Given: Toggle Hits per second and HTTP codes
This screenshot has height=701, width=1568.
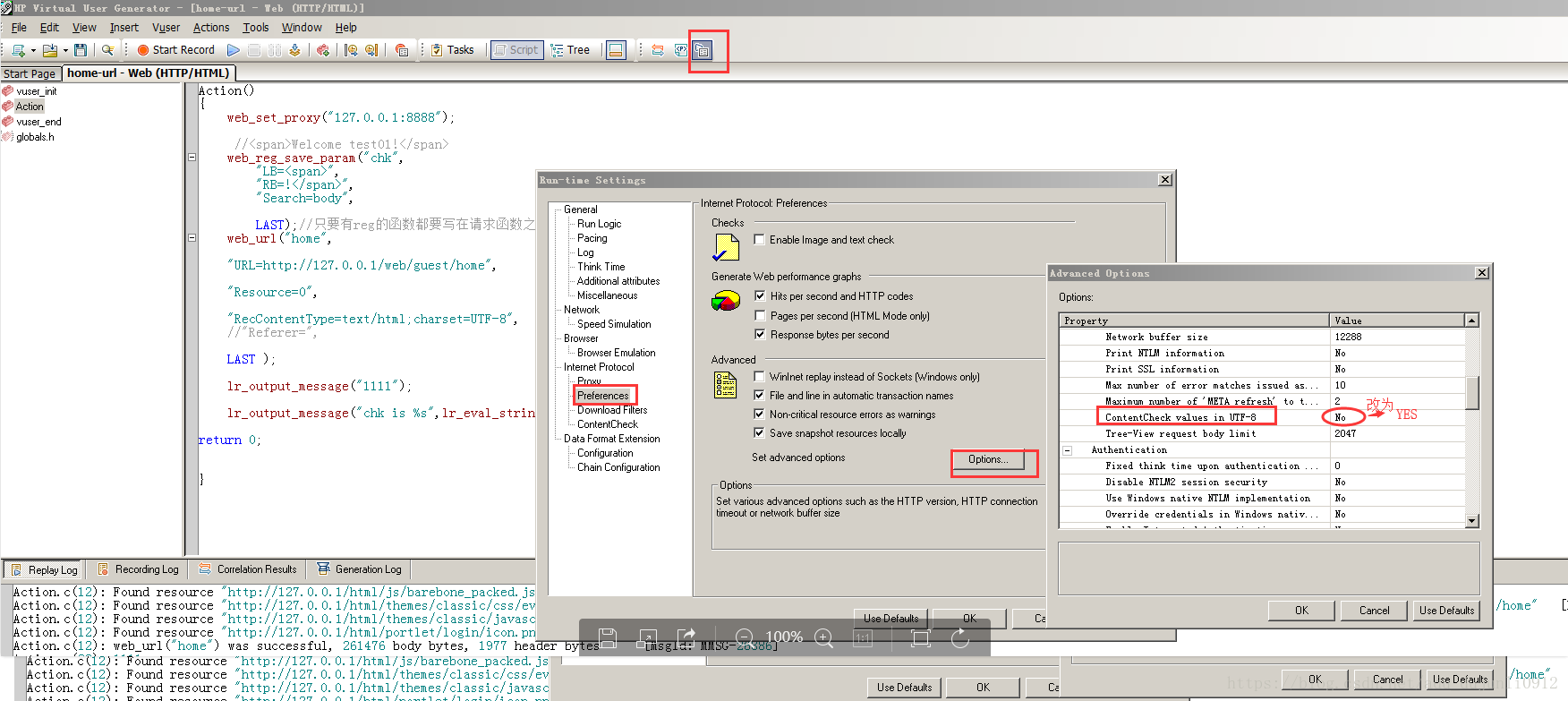Looking at the screenshot, I should 760,296.
